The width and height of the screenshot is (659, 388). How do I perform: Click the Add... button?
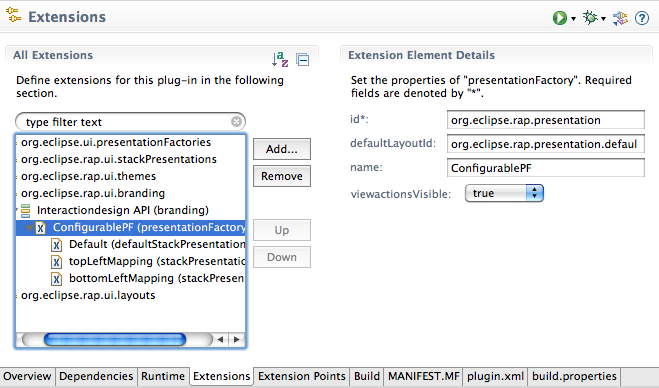[282, 149]
